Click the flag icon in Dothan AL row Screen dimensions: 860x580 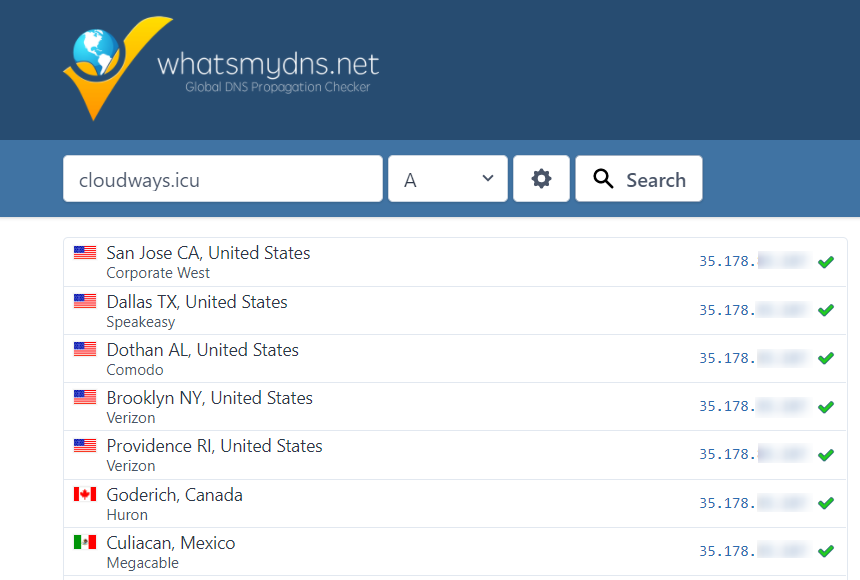pyautogui.click(x=85, y=349)
